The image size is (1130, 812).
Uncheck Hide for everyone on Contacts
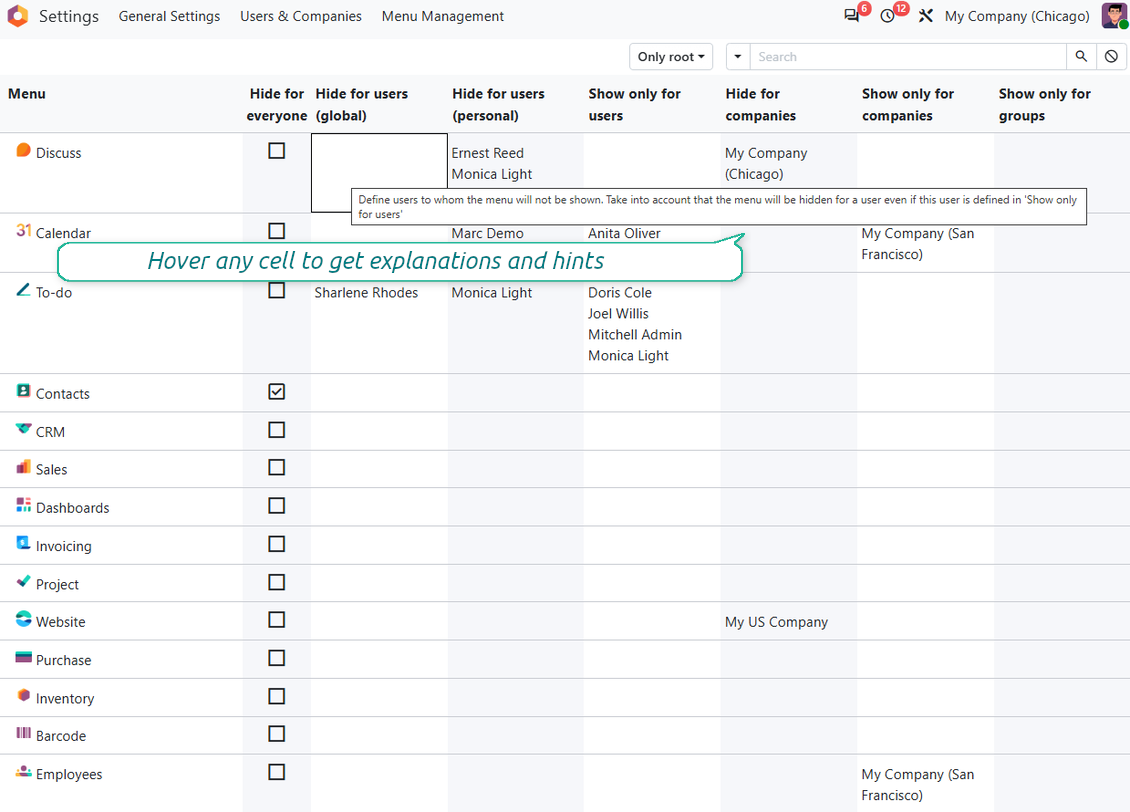(x=277, y=391)
